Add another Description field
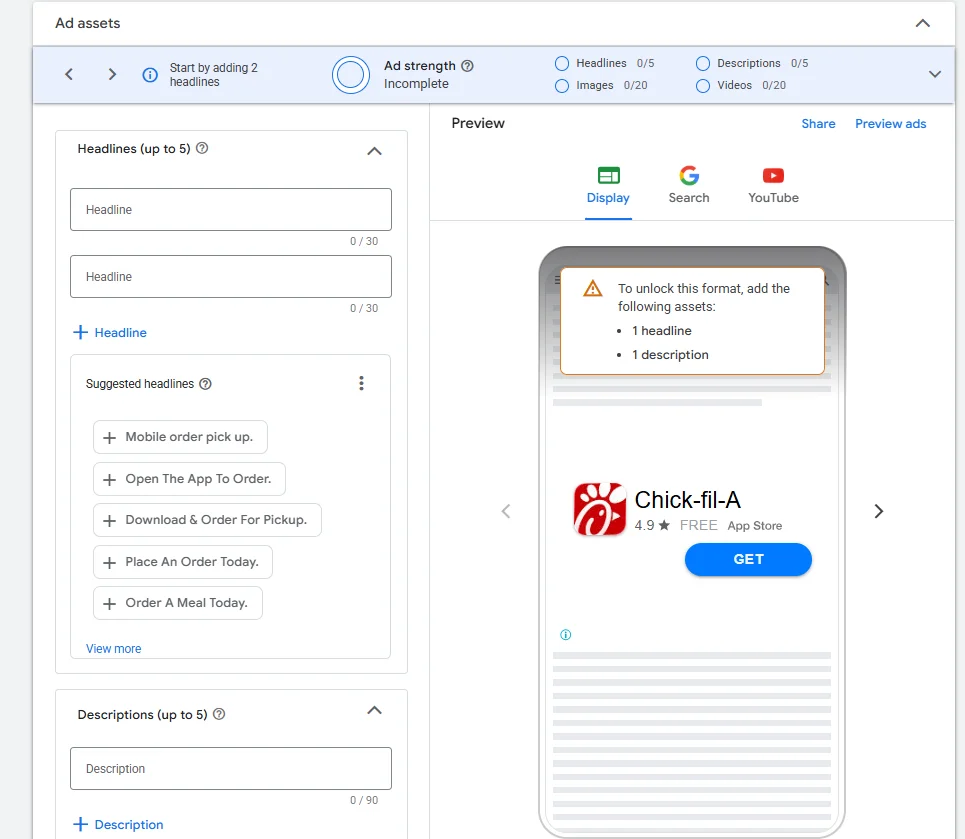Image resolution: width=965 pixels, height=839 pixels. click(x=118, y=824)
